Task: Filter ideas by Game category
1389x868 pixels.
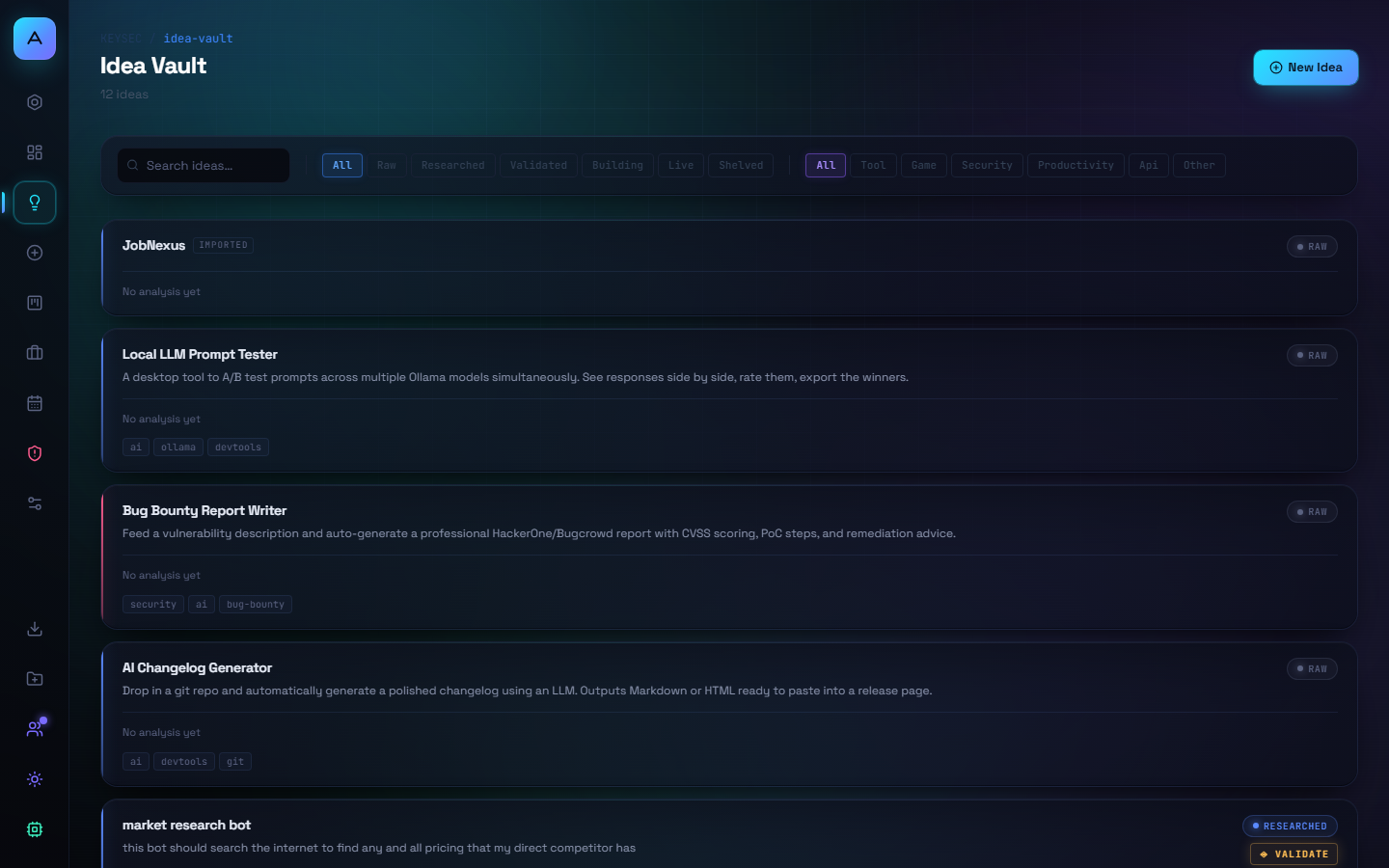Action: click(924, 165)
